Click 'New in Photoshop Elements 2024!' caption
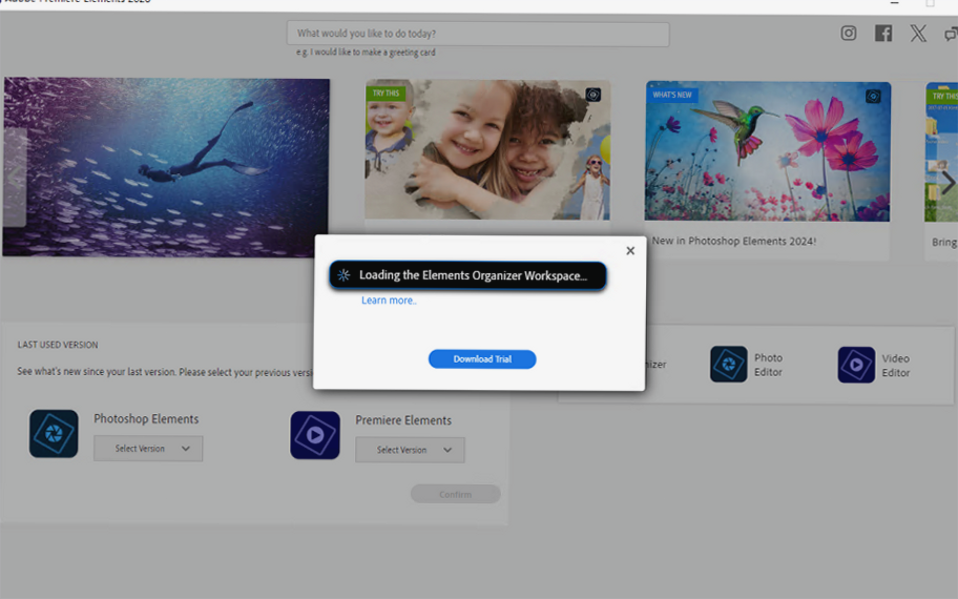 tap(734, 241)
